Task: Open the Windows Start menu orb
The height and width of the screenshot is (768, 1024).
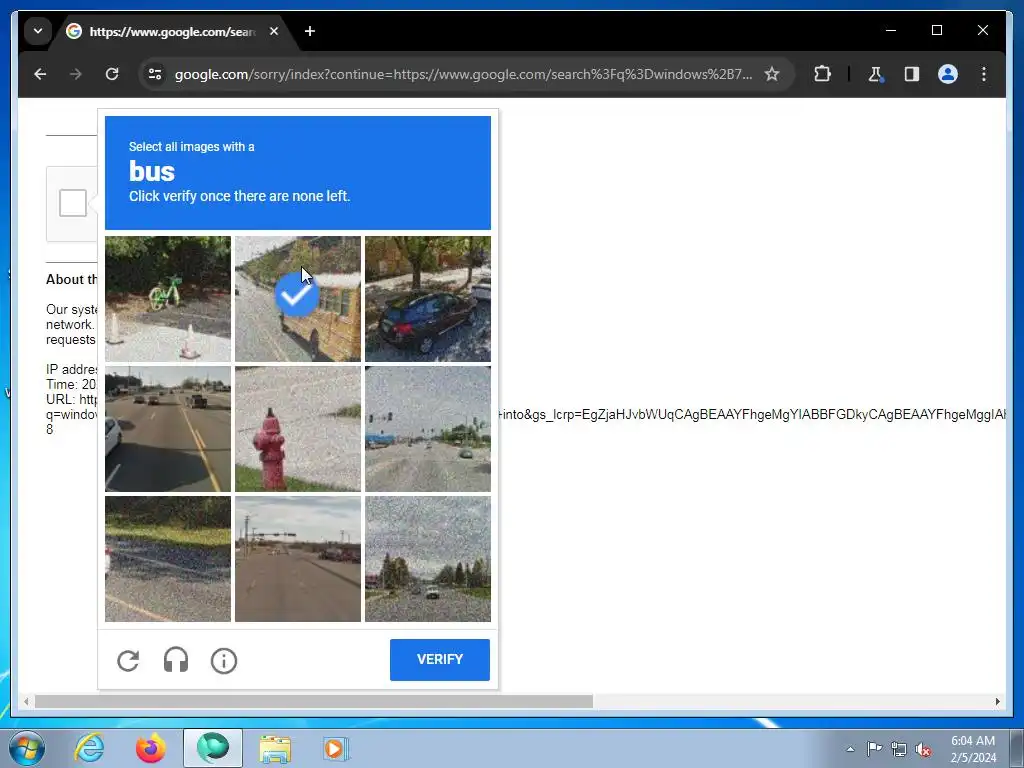Action: tap(27, 748)
